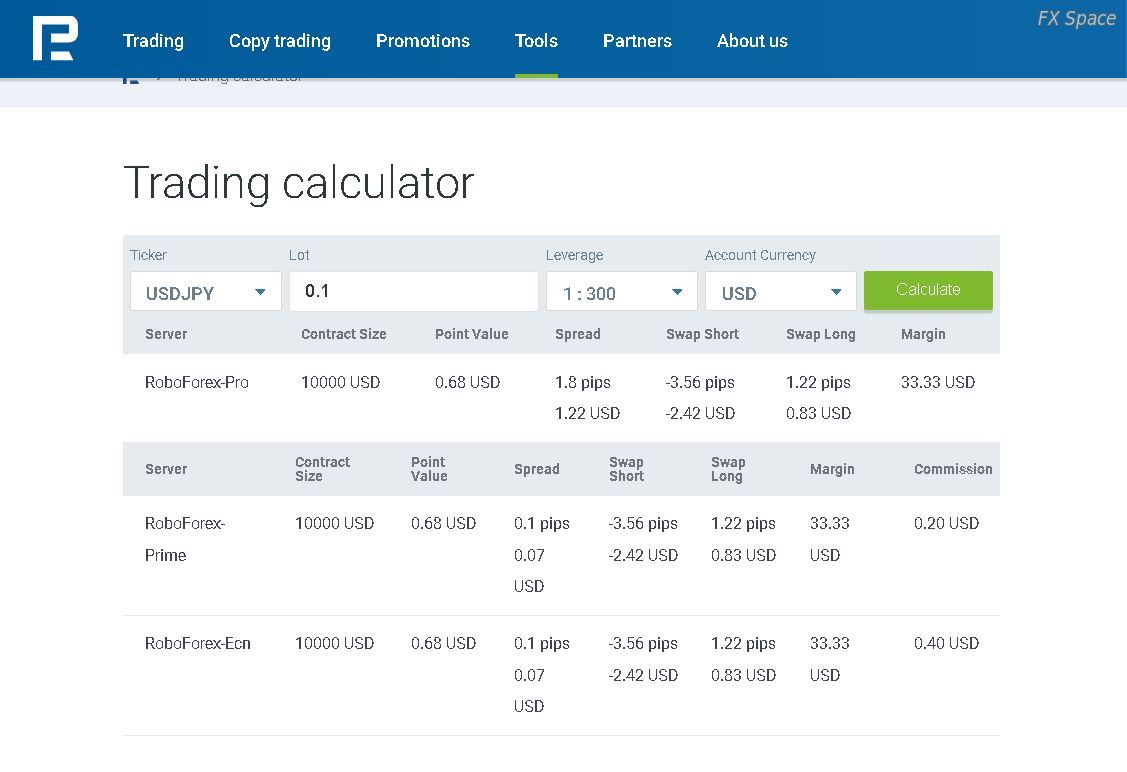
Task: Click the Trading calculator page heading
Action: pyautogui.click(x=298, y=183)
